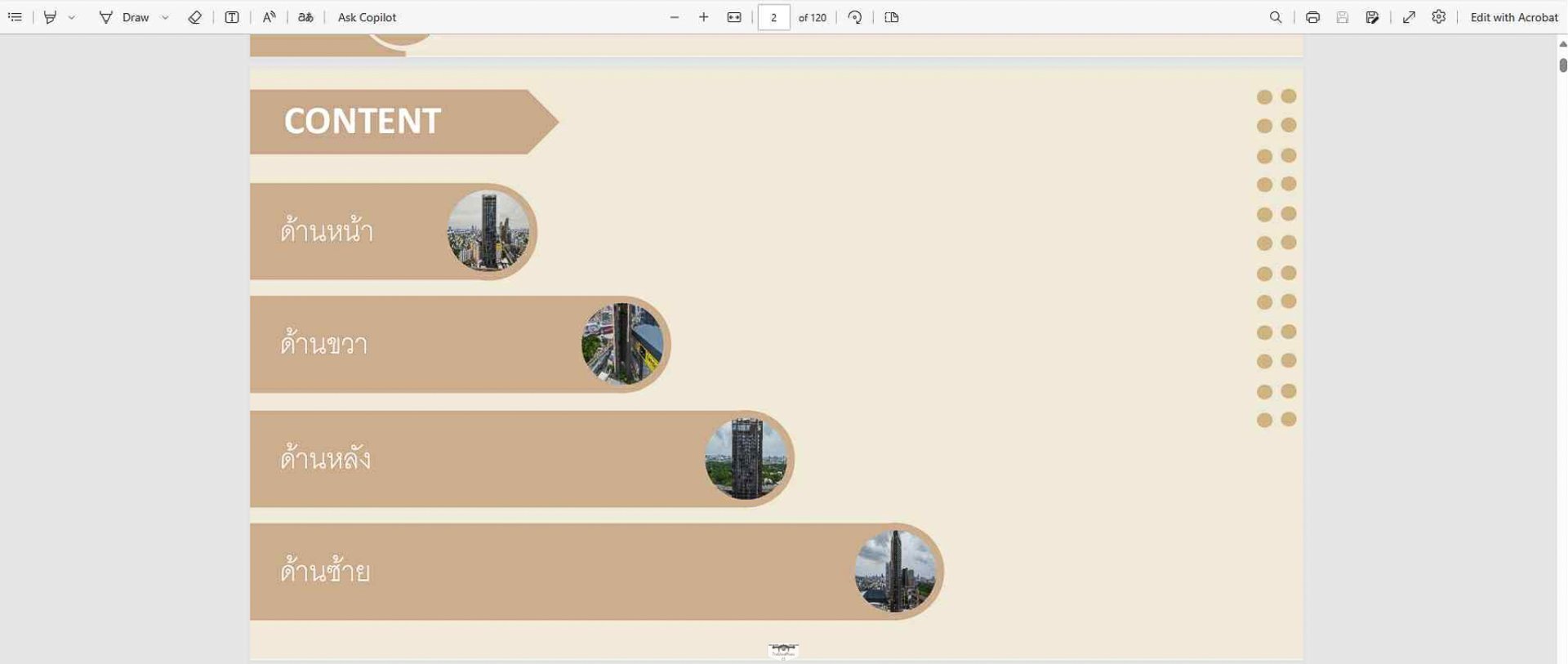
Task: Click the ด้านหน้า building thumbnail
Action: point(488,231)
